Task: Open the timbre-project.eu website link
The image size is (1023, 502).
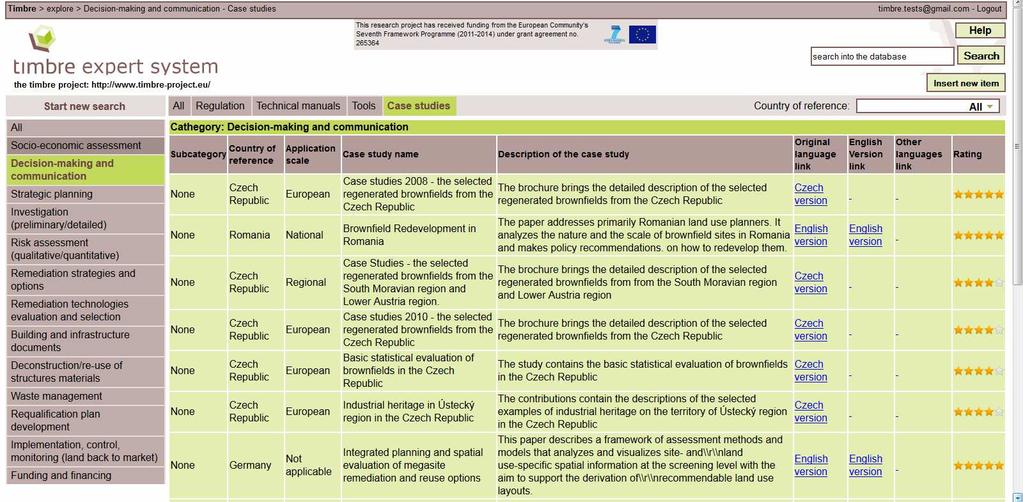Action: pyautogui.click(x=151, y=85)
